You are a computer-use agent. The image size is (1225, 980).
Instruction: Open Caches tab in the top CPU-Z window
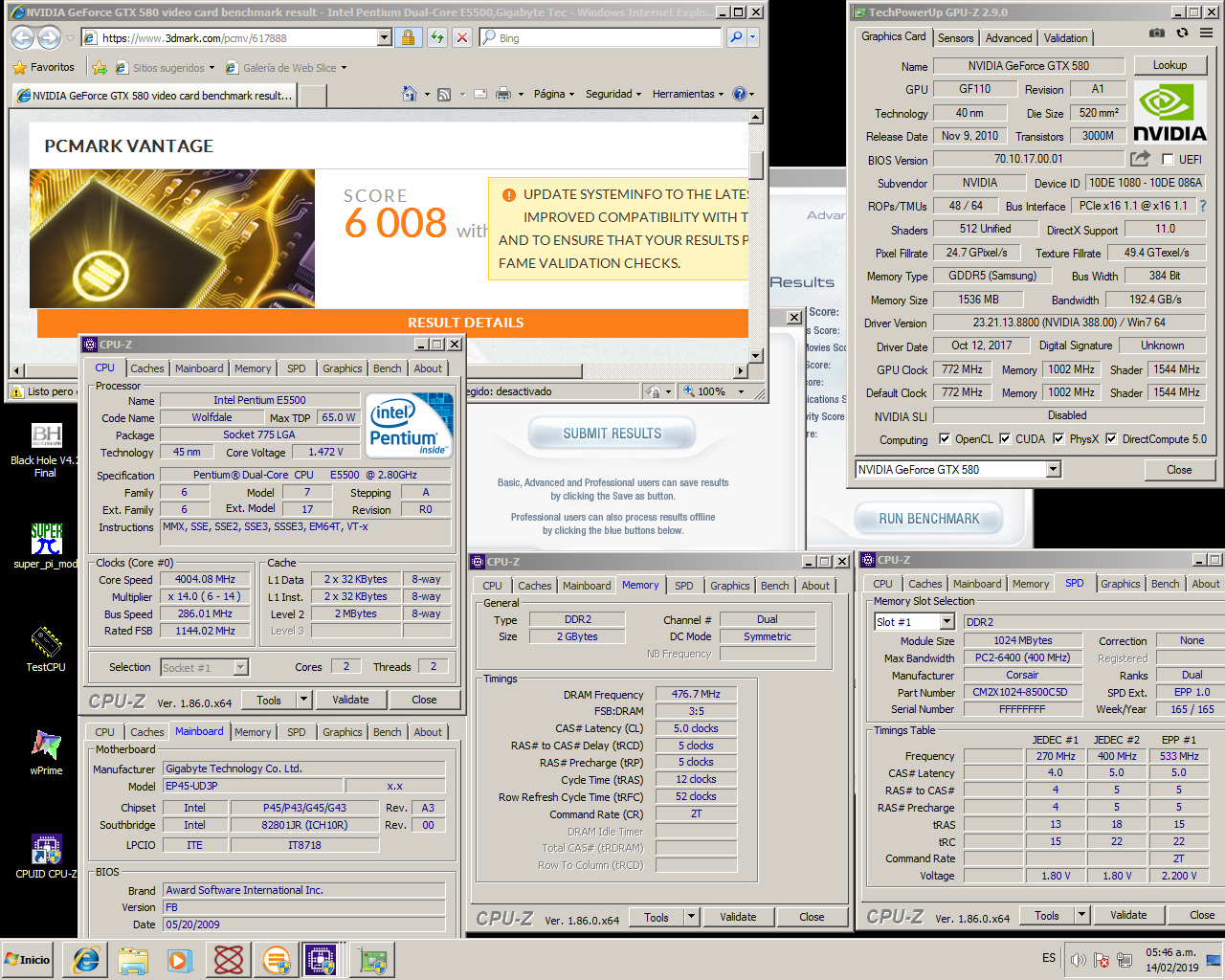point(147,368)
